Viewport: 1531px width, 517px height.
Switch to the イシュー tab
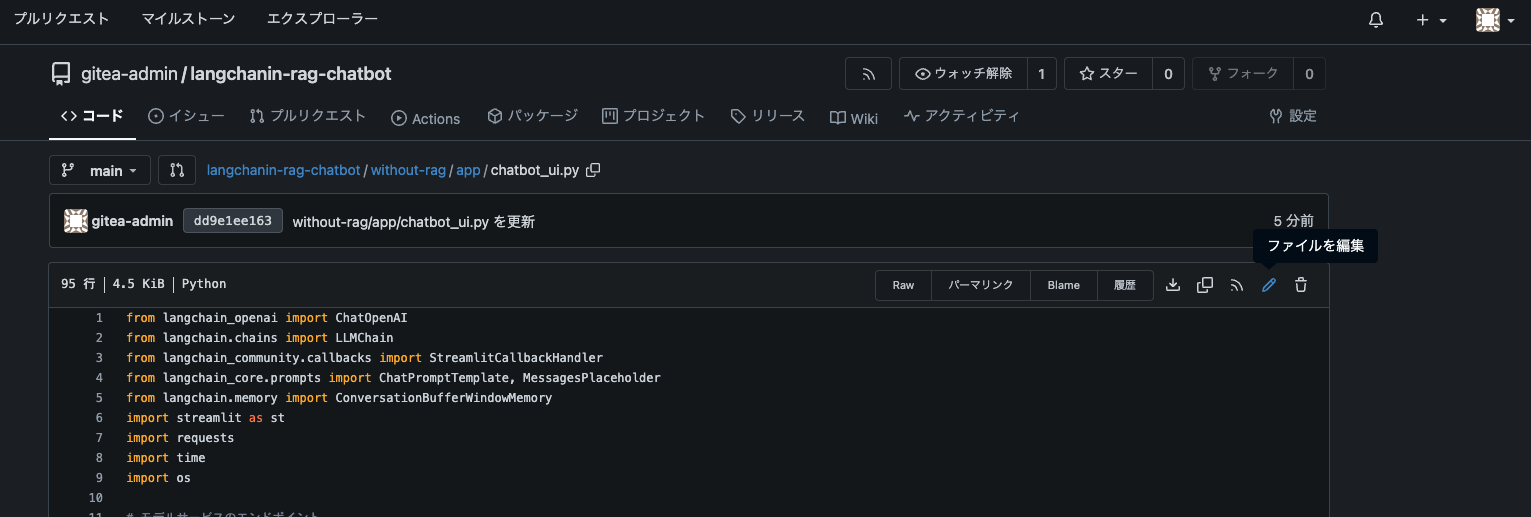[186, 116]
